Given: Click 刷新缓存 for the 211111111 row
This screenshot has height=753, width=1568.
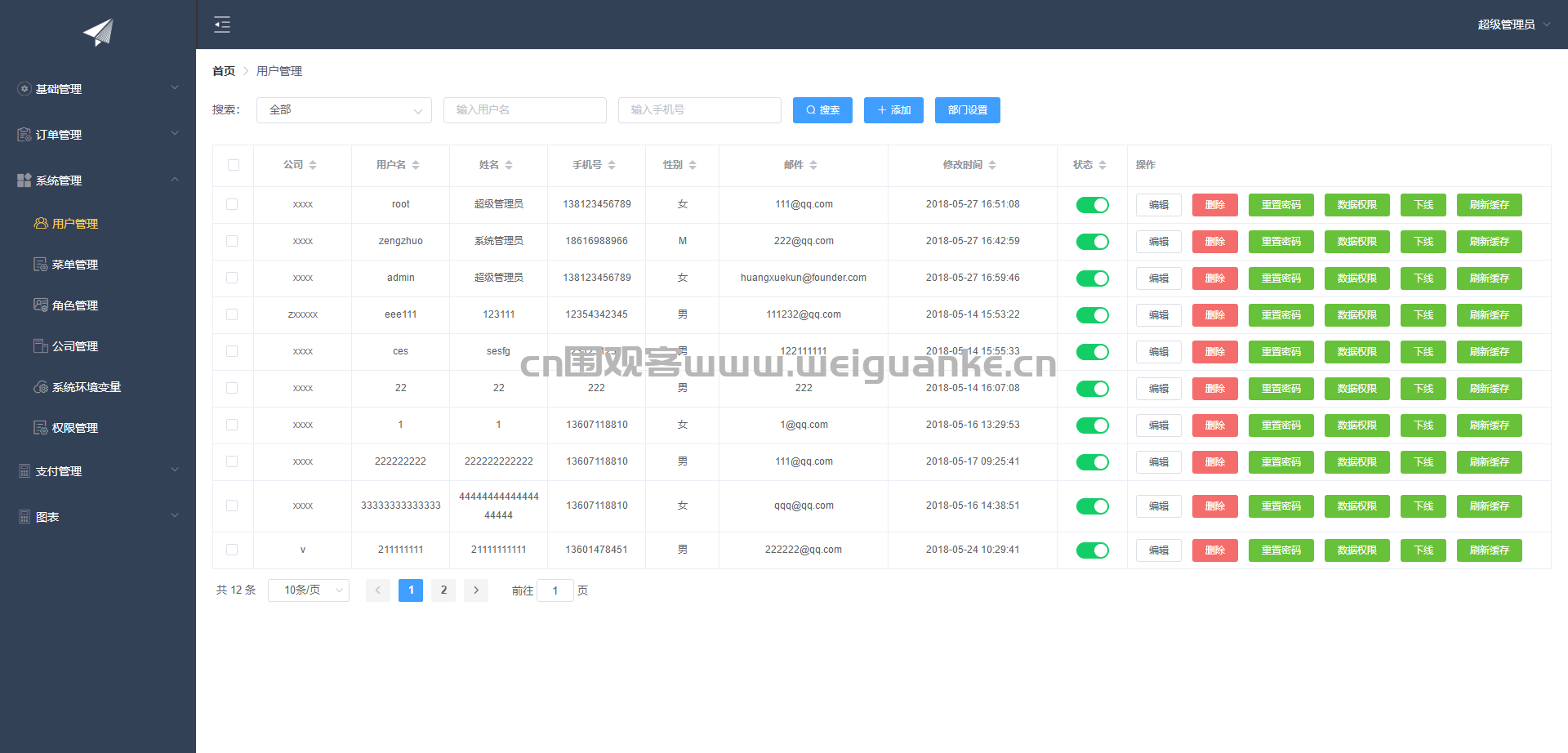Looking at the screenshot, I should [1490, 550].
